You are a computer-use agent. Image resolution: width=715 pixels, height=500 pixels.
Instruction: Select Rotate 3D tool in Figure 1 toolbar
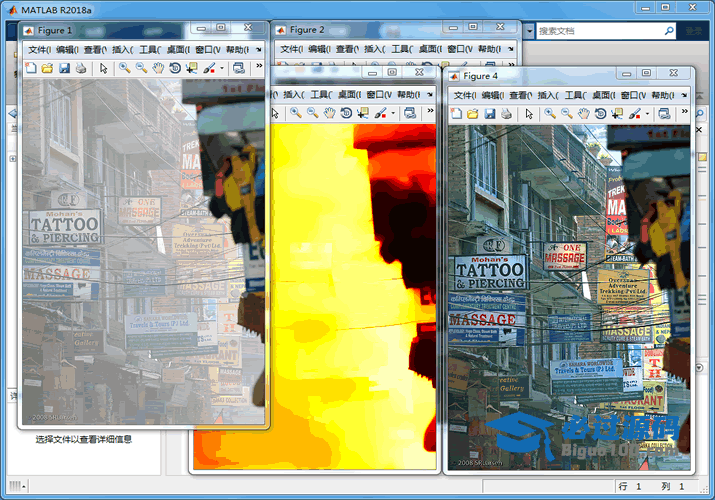pos(175,68)
